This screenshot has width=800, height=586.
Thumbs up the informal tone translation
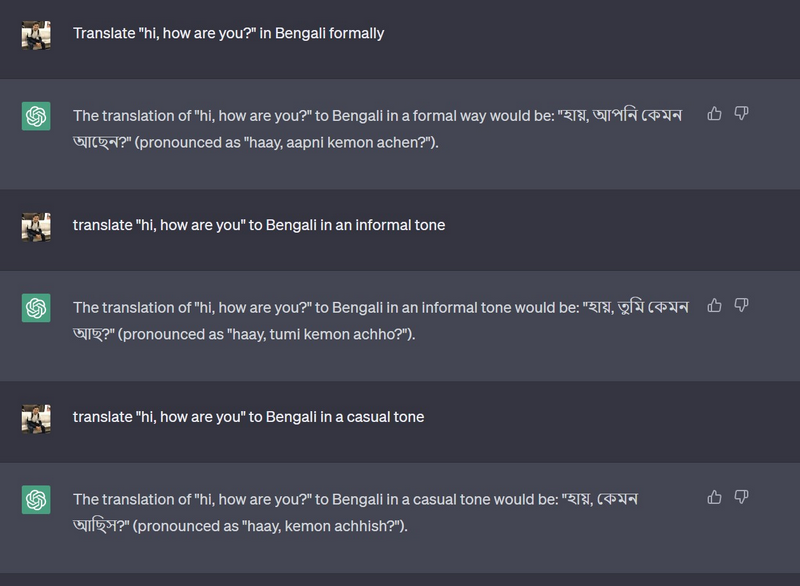coord(714,305)
